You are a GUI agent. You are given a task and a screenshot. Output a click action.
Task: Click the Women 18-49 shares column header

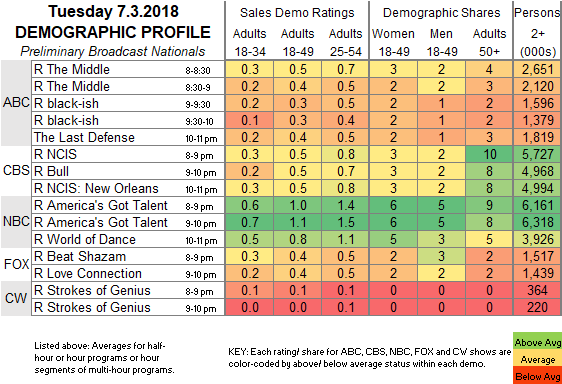pos(393,43)
